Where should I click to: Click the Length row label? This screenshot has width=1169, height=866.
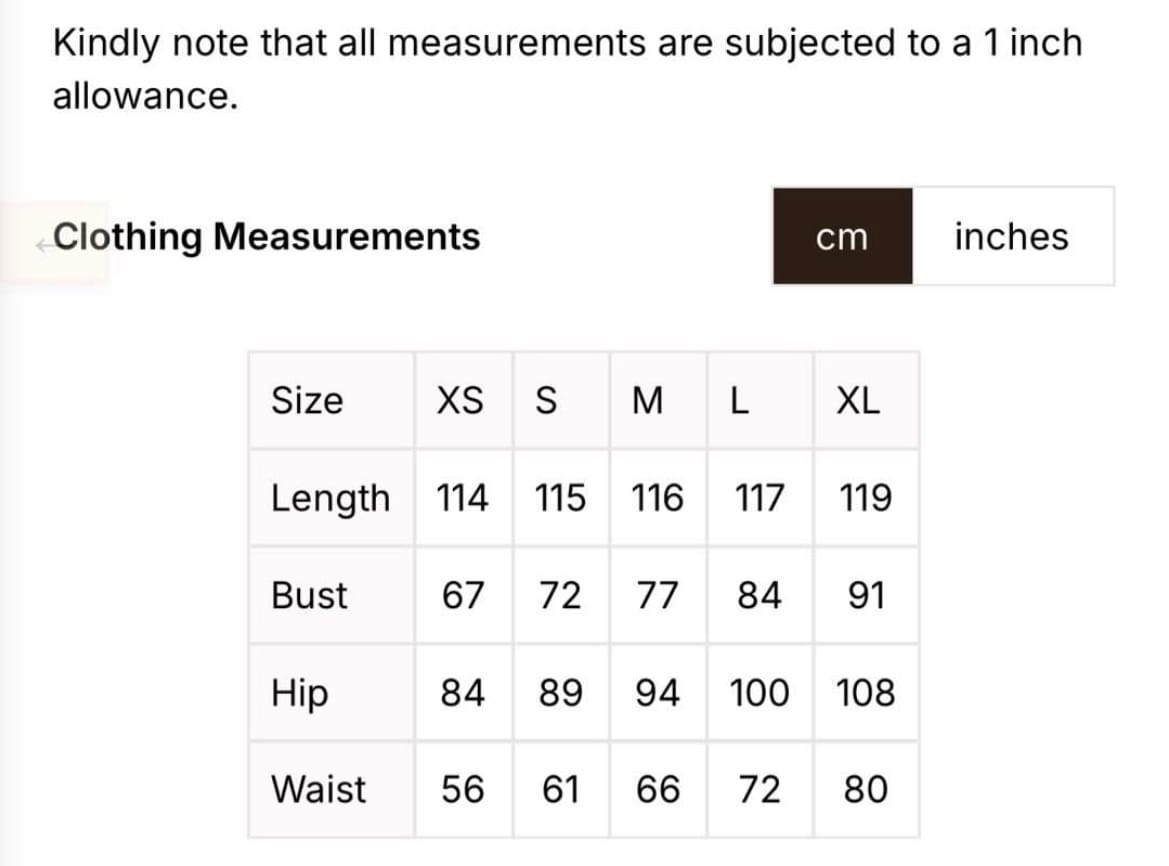tap(330, 498)
